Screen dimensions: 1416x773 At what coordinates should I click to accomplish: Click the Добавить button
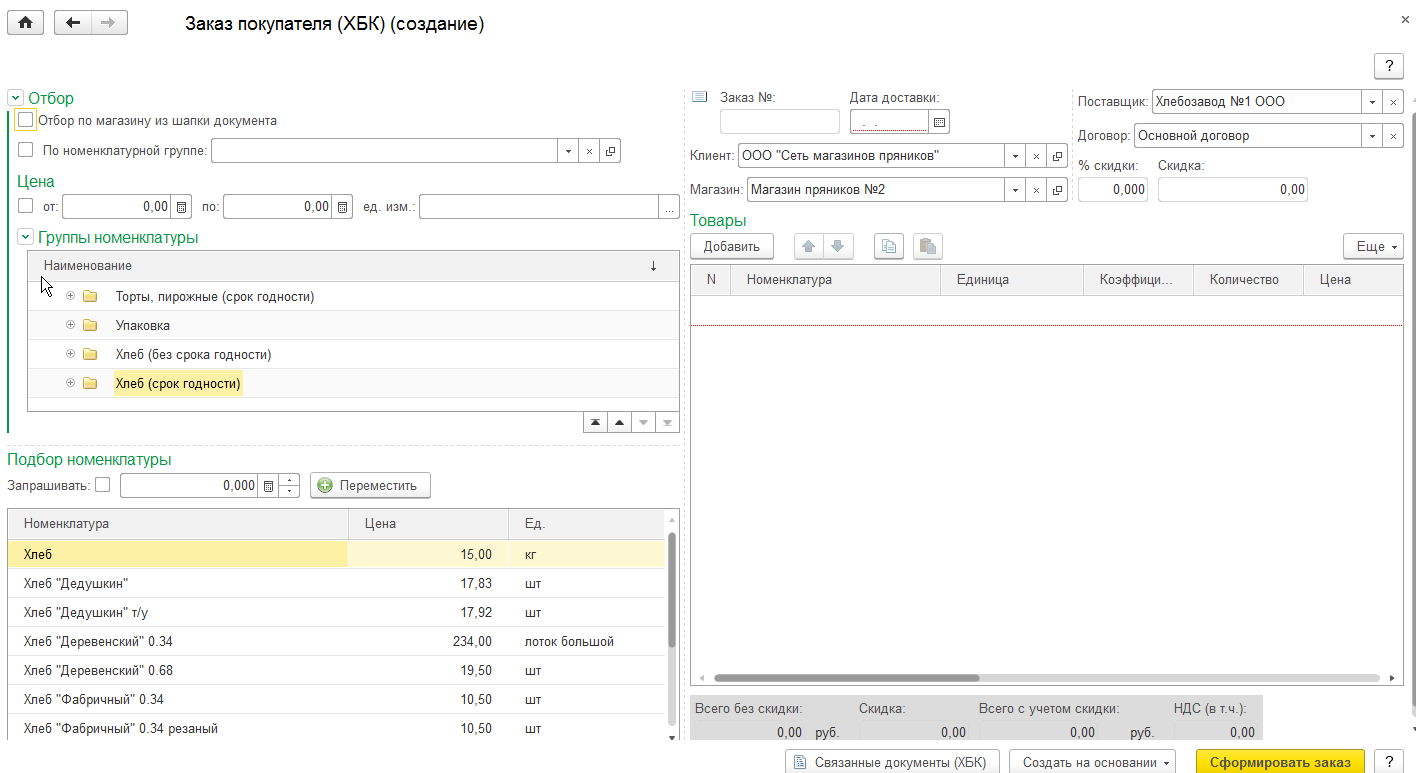tap(731, 246)
